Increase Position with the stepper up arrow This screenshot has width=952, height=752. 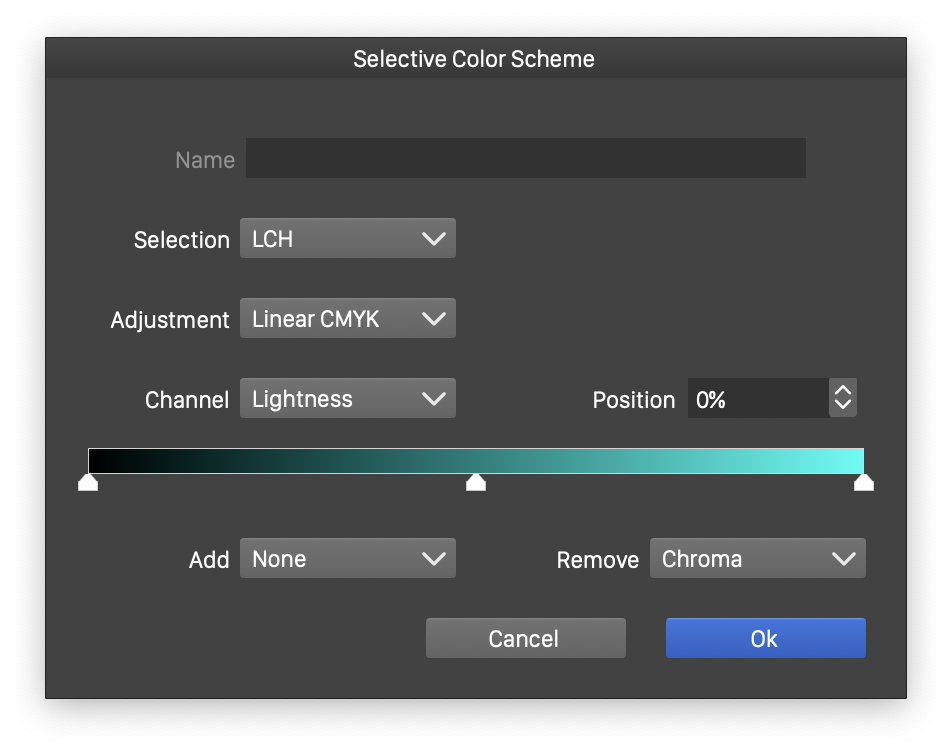coord(843,391)
